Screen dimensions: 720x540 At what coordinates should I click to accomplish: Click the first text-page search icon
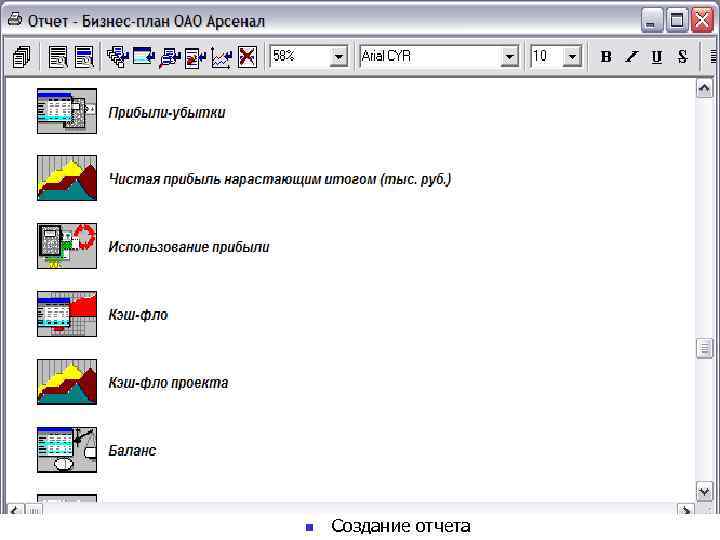(x=58, y=57)
